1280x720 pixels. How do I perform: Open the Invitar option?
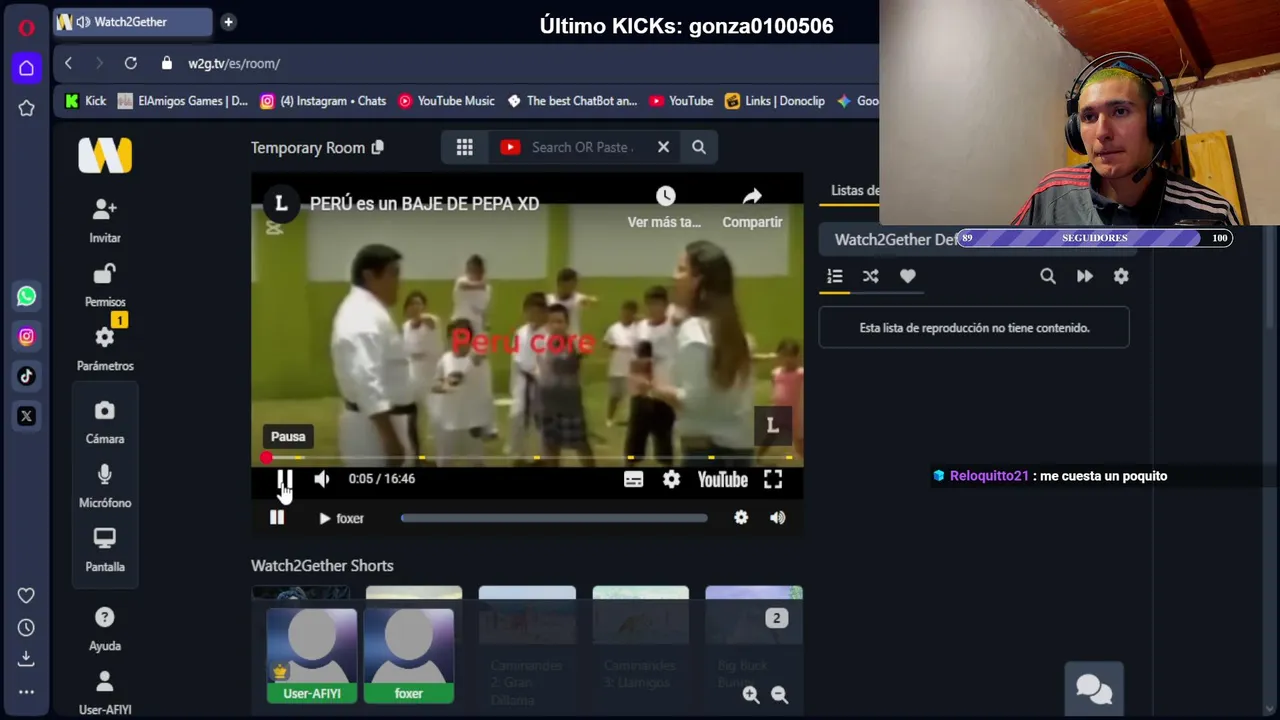pos(105,220)
